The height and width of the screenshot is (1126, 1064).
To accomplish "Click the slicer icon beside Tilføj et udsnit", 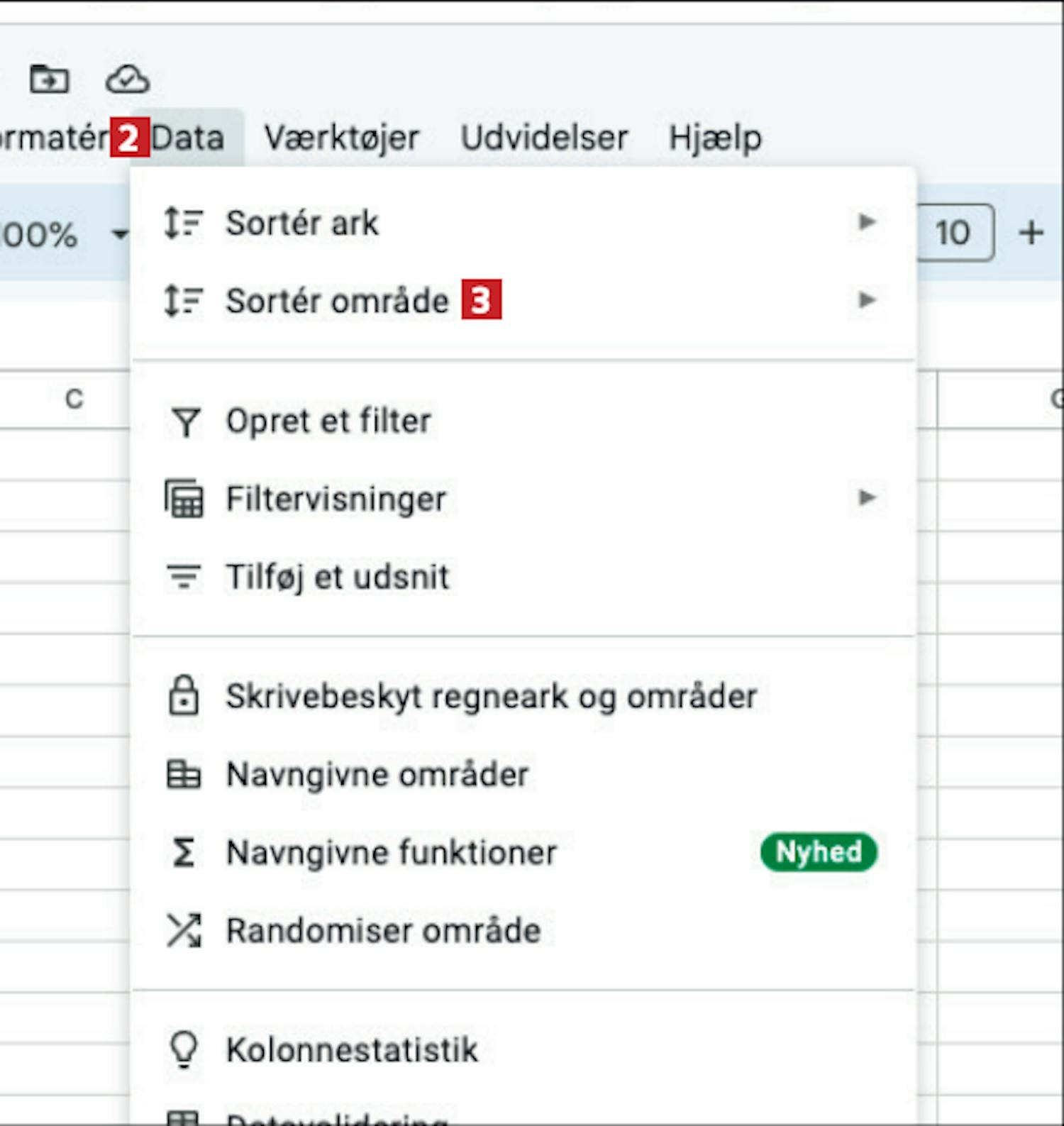I will pyautogui.click(x=184, y=576).
